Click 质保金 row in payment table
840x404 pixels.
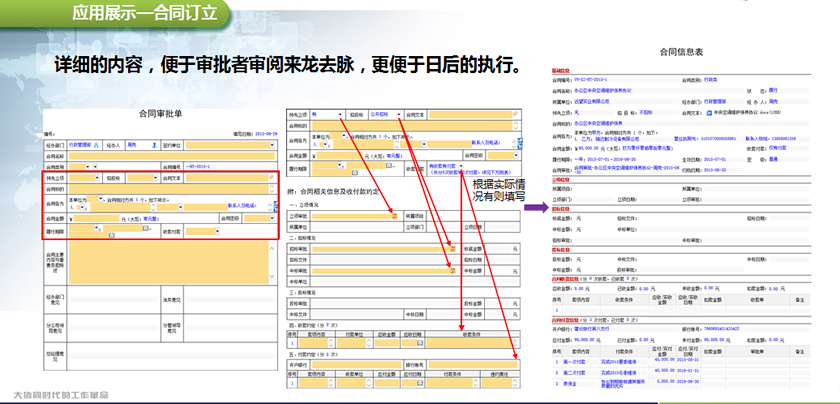[679, 383]
